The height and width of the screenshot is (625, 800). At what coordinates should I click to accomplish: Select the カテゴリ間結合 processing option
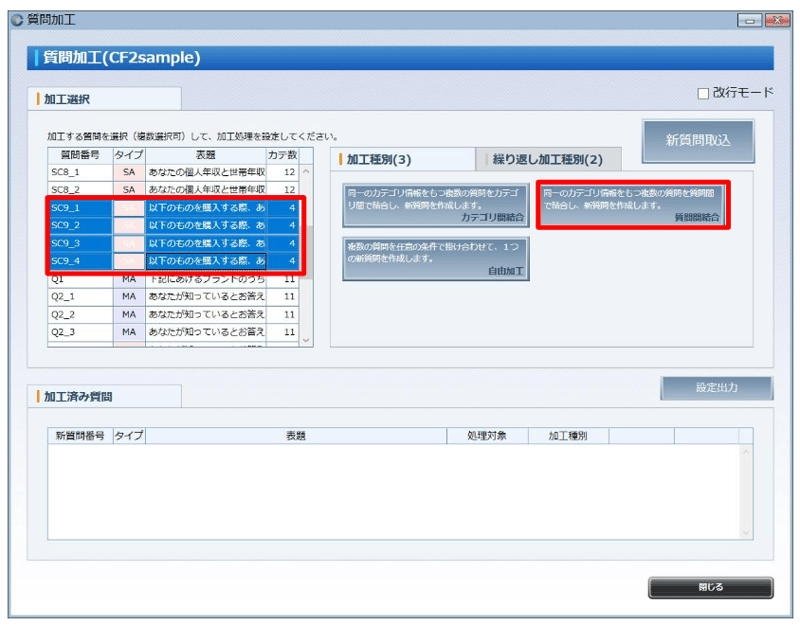tap(437, 205)
